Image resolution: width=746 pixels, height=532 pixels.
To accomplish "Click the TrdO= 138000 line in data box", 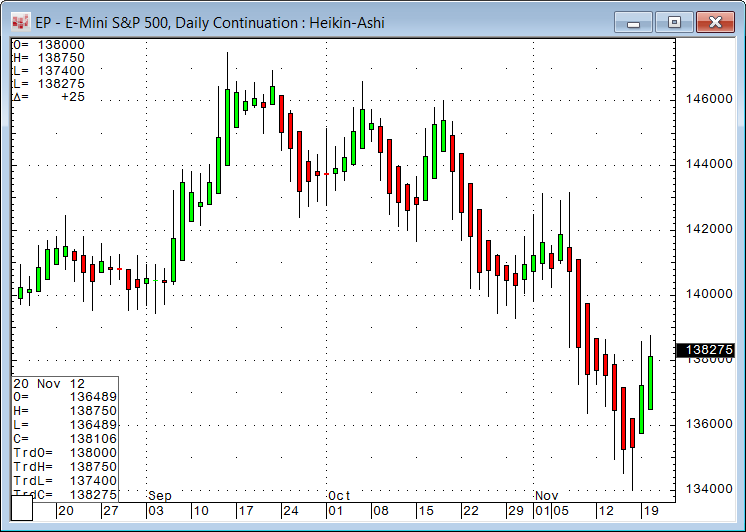I will click(64, 453).
